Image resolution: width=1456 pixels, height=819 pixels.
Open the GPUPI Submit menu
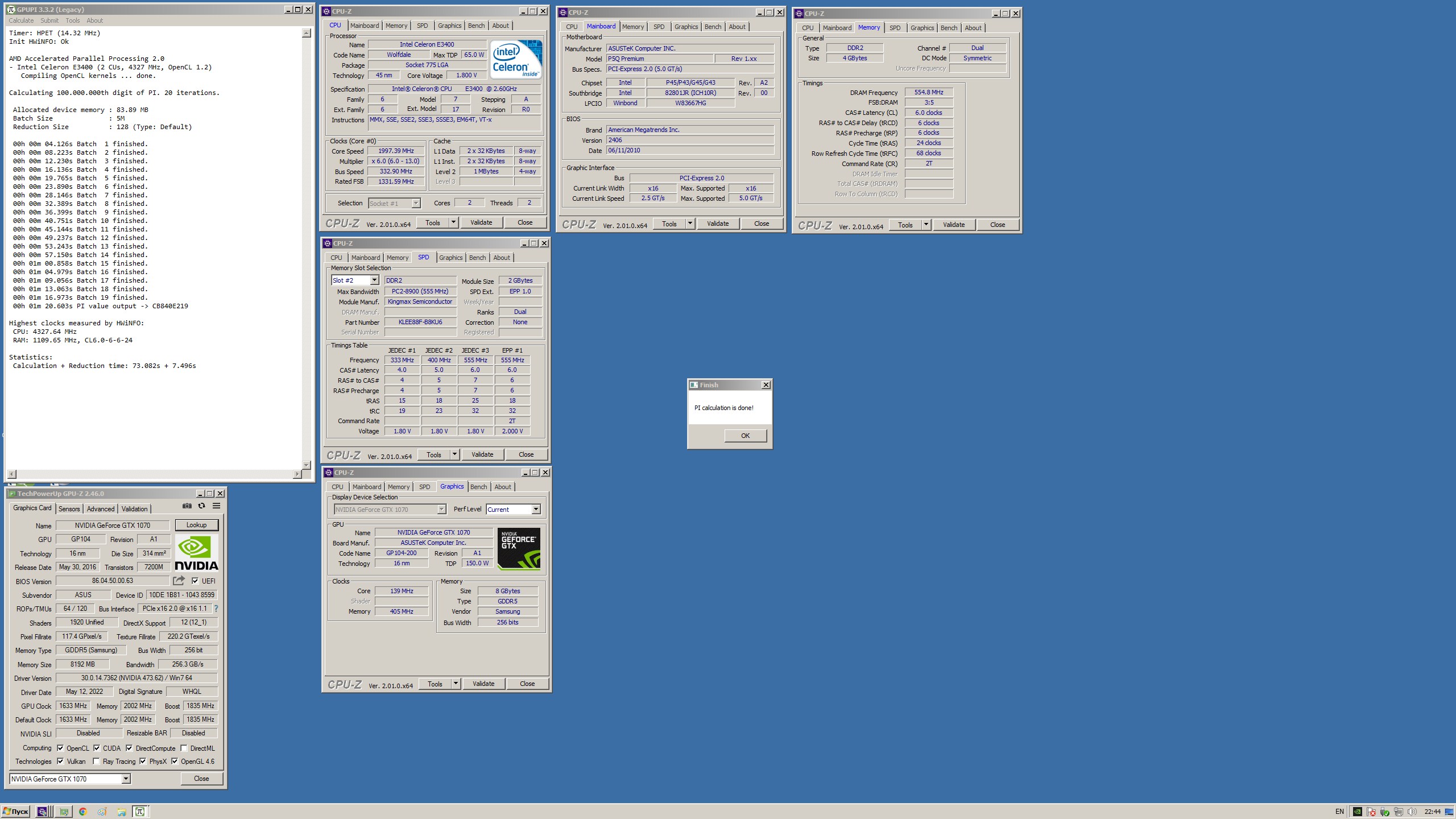[49, 20]
